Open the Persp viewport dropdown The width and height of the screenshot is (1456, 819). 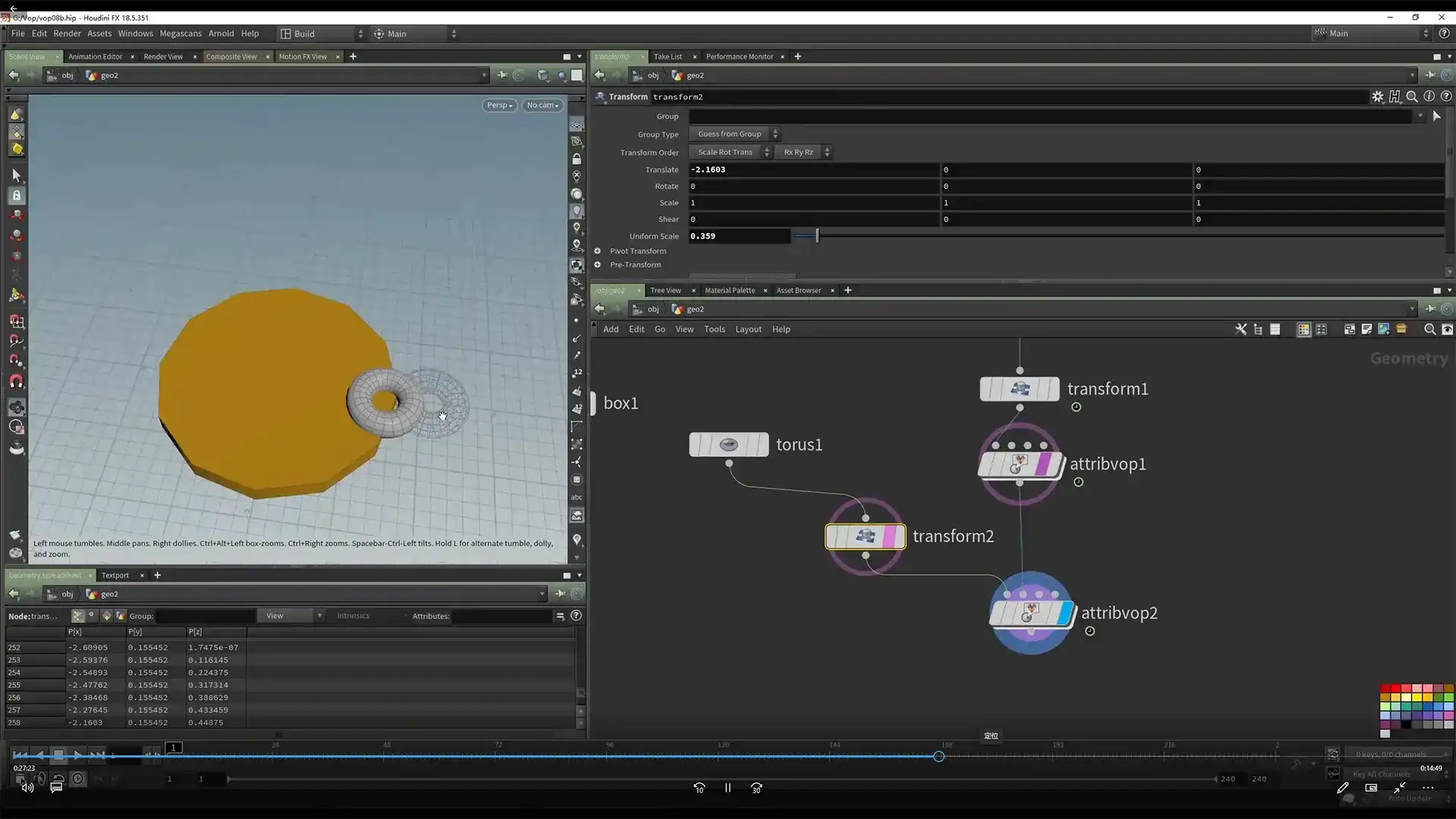click(500, 105)
